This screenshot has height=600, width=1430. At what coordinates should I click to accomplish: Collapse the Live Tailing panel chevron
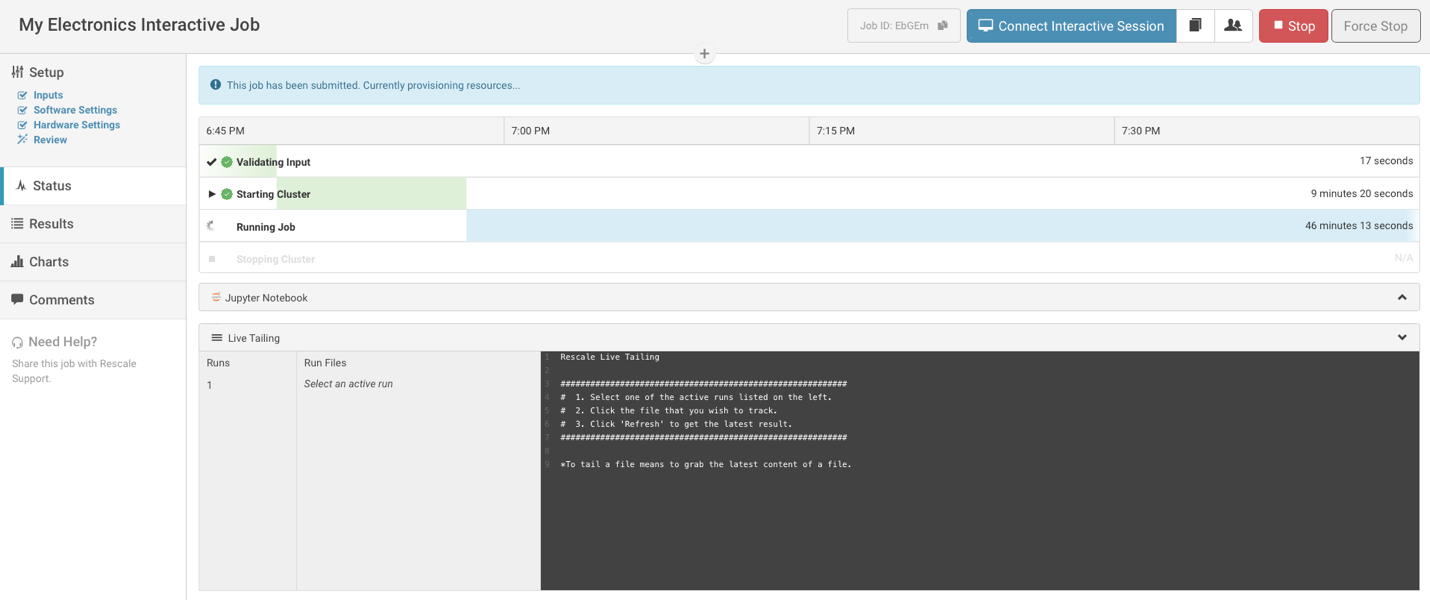(1402, 338)
